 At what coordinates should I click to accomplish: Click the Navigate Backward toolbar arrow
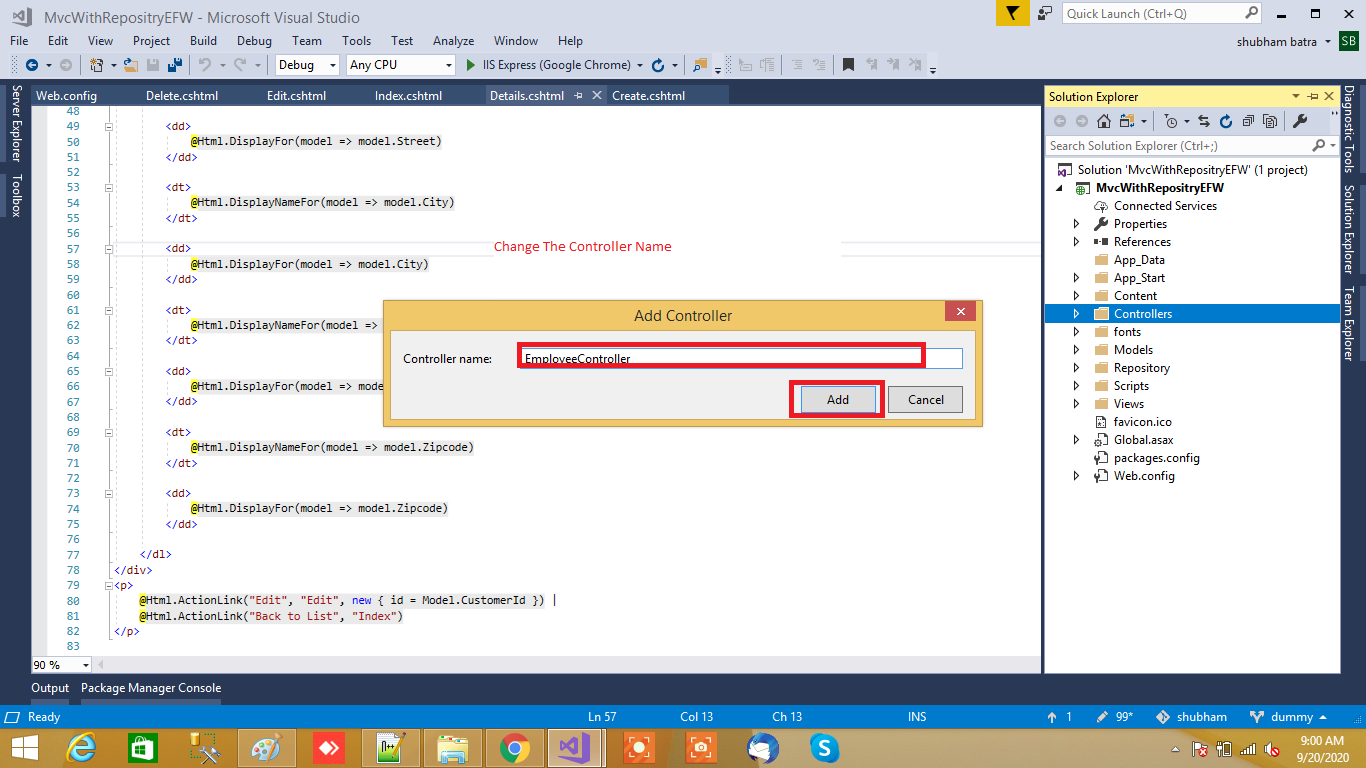[x=31, y=65]
